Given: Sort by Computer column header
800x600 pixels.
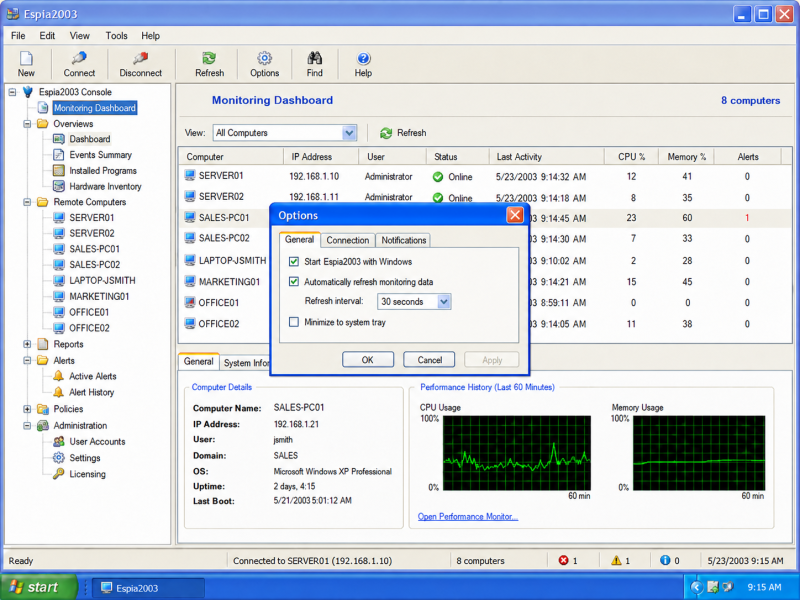Looking at the screenshot, I should 231,157.
